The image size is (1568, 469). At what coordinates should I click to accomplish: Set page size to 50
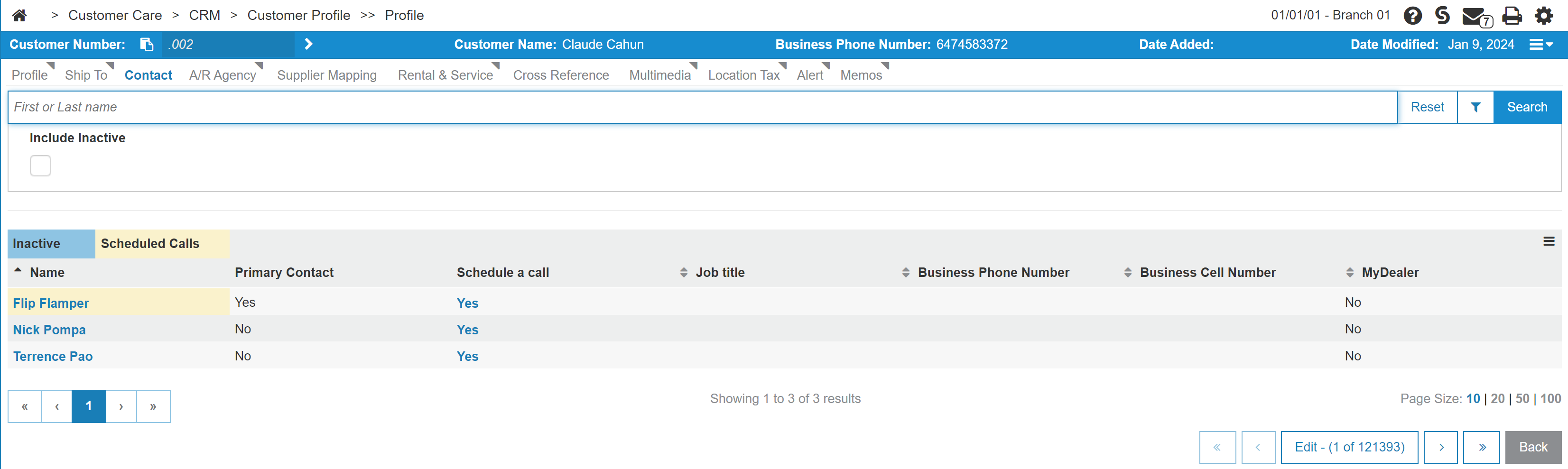pos(1522,399)
